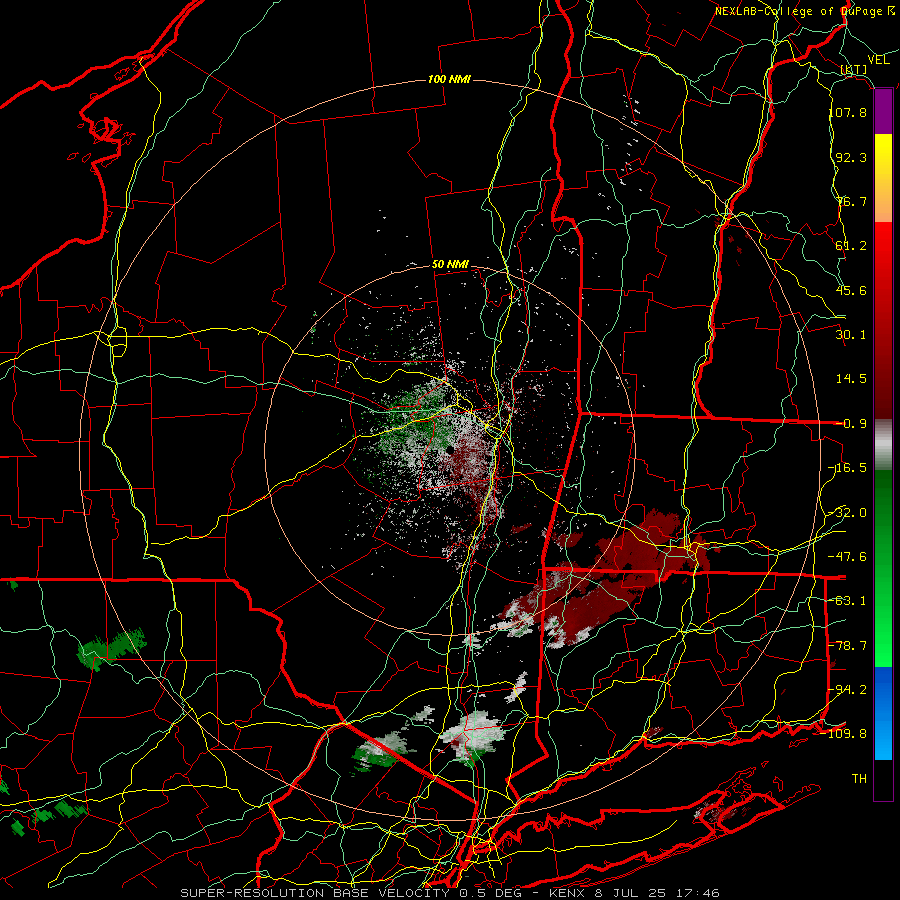Viewport: 900px width, 900px height.
Task: Click the [KT] units label
Action: coord(854,69)
